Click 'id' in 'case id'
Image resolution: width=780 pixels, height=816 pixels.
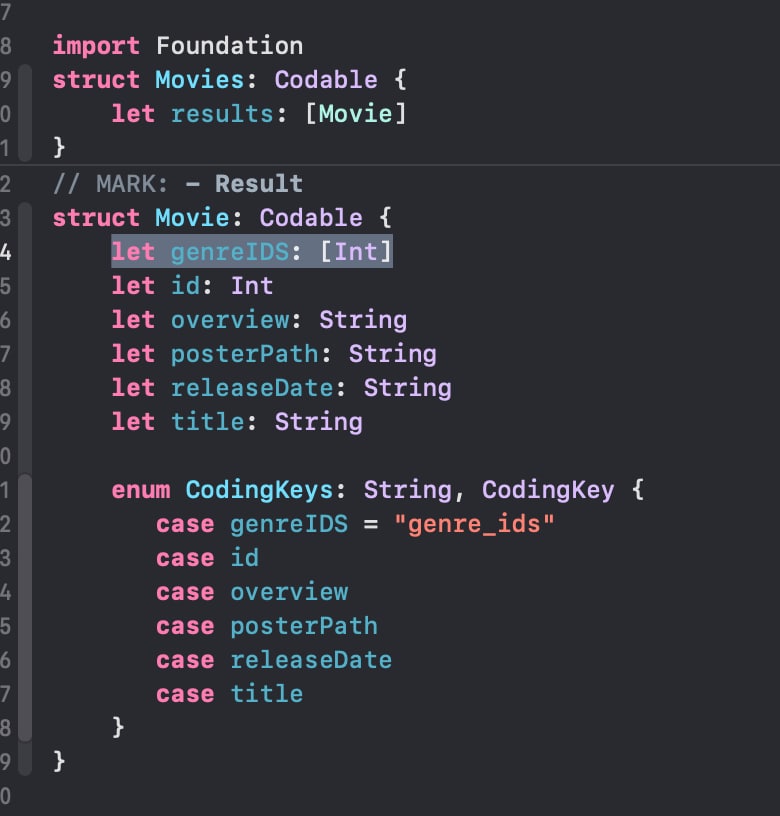(245, 558)
